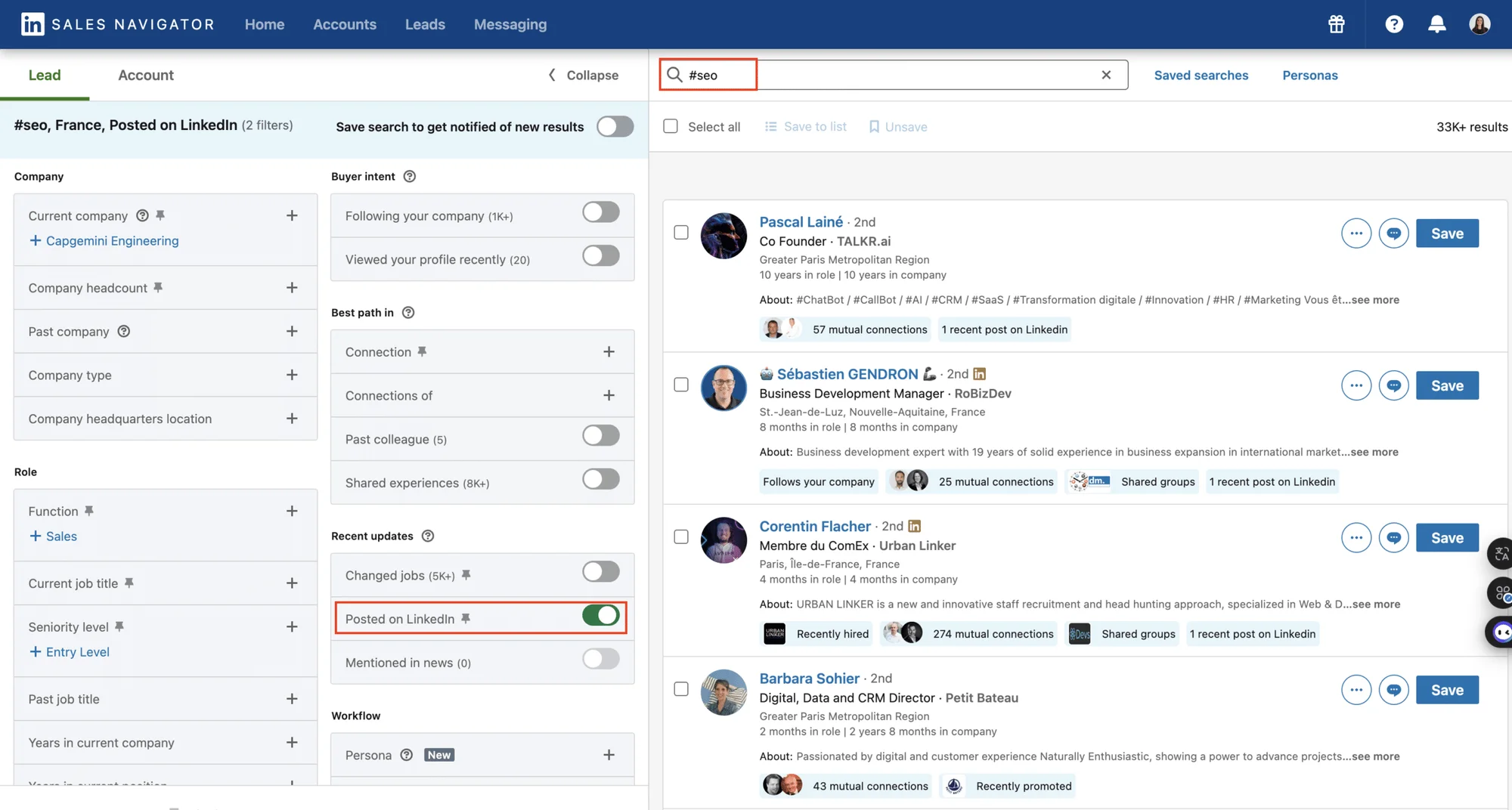This screenshot has width=1512, height=810.
Task: Collapse the filters panel
Action: [583, 75]
